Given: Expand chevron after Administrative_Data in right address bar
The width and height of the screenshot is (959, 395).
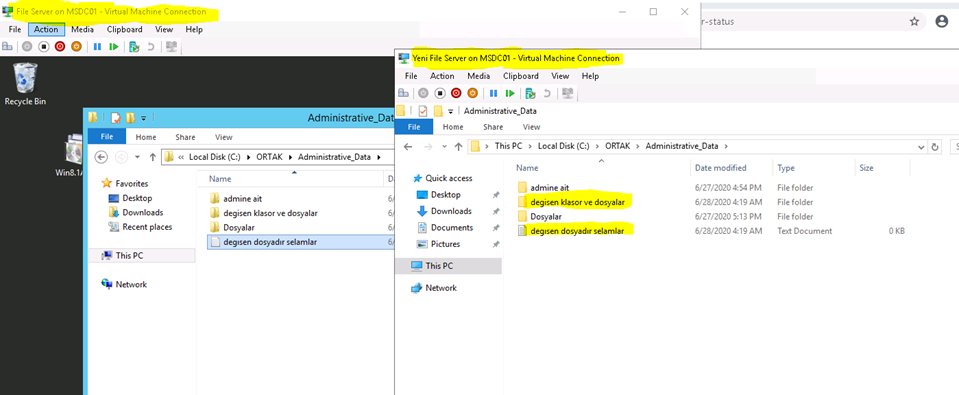Looking at the screenshot, I should [726, 146].
